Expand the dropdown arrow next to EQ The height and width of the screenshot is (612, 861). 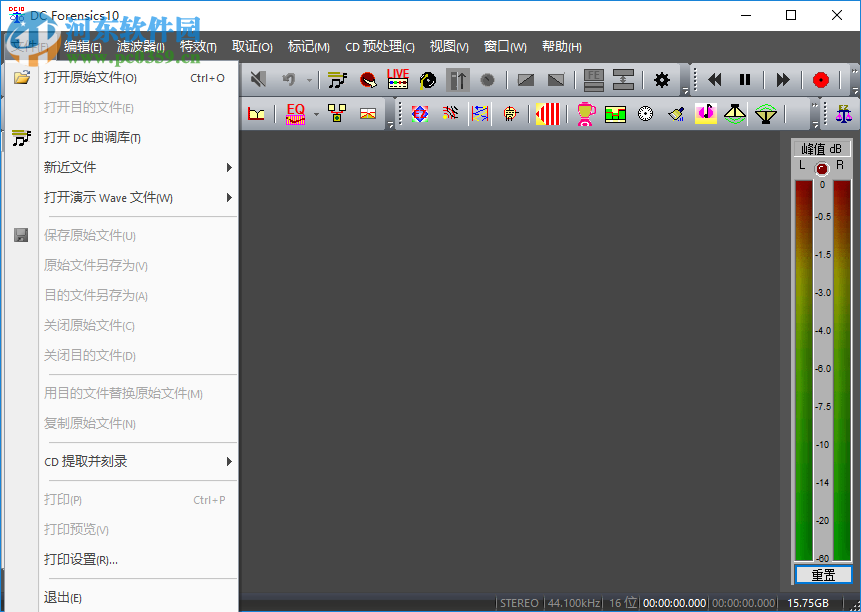316,115
